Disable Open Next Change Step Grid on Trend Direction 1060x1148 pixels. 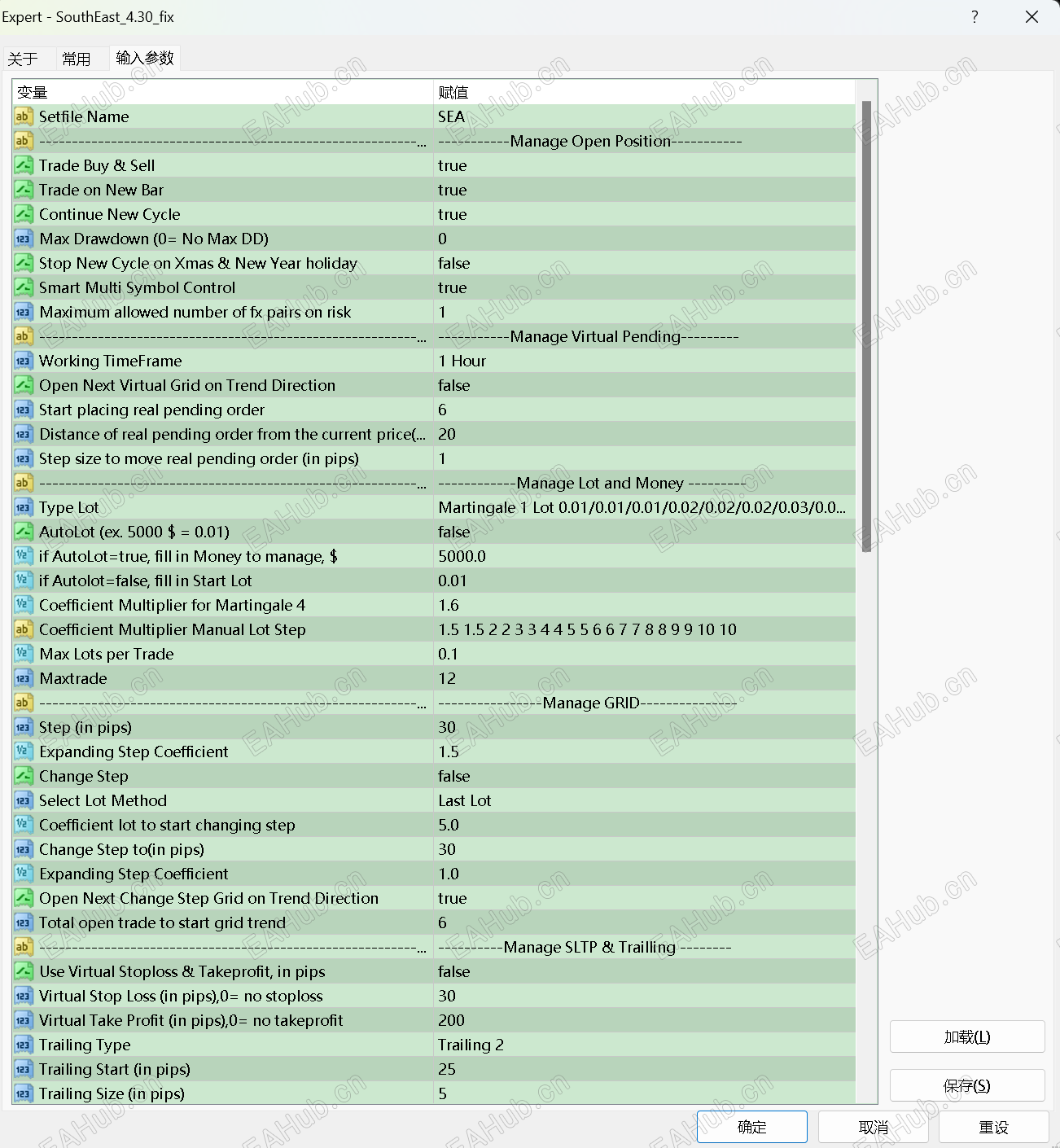coord(570,898)
